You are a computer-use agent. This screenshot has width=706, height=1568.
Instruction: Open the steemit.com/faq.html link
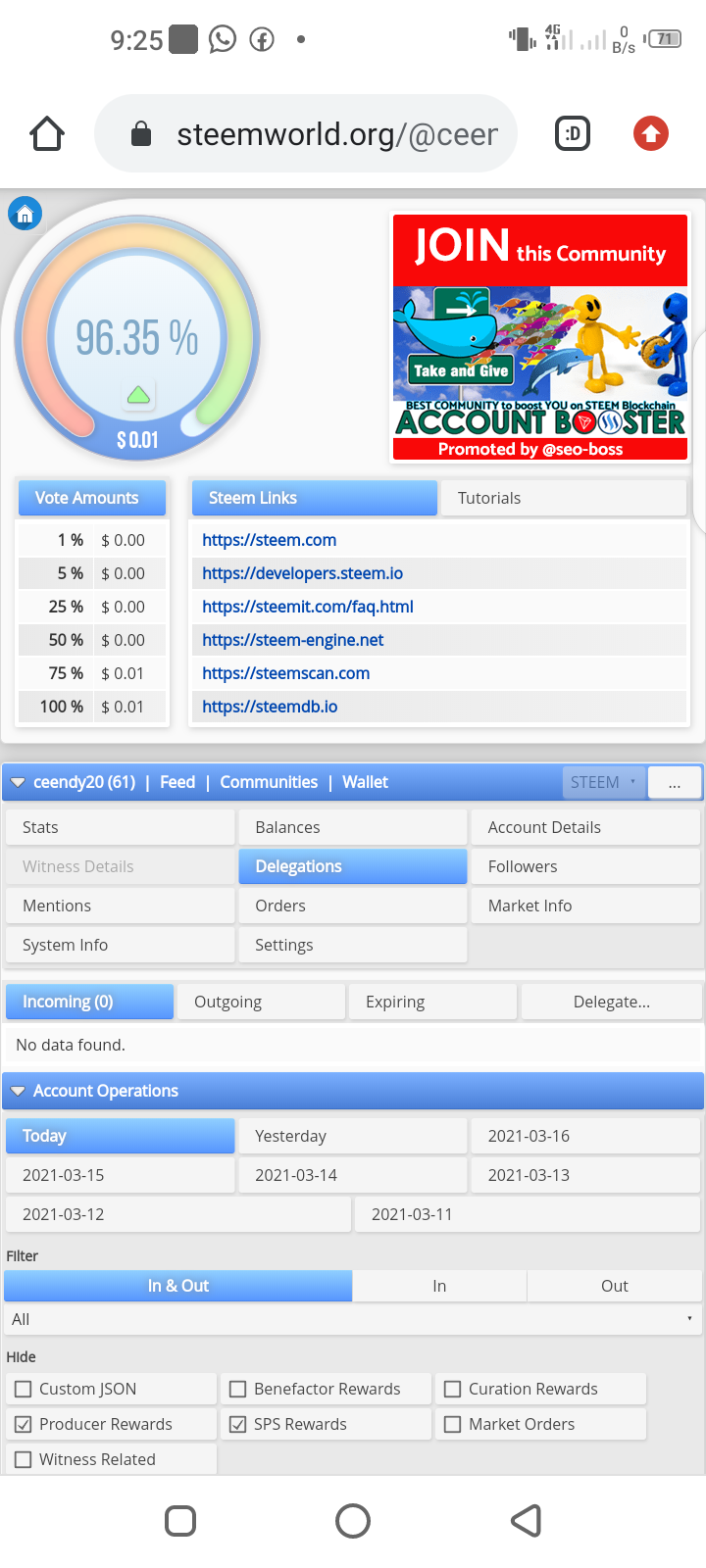[x=308, y=607]
